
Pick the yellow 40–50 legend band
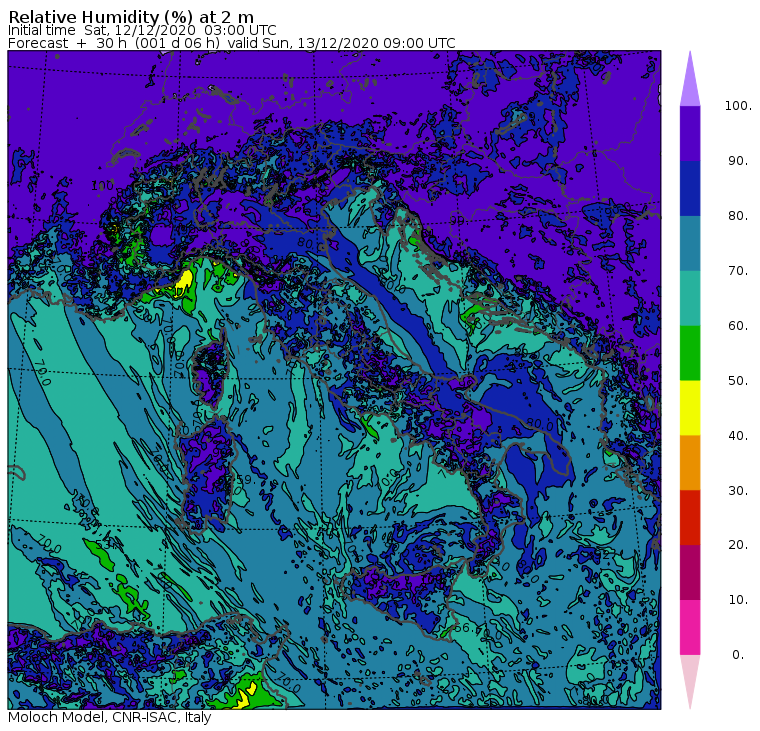pos(690,408)
